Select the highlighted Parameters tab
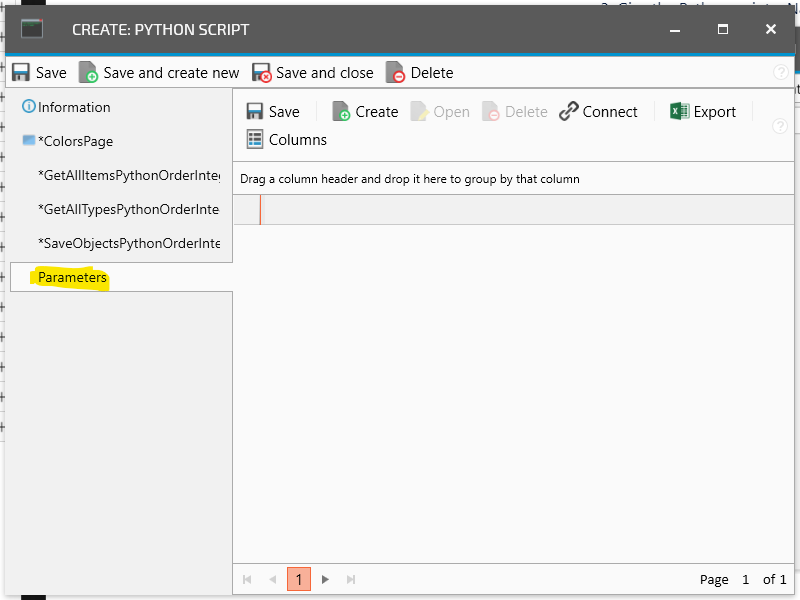 tap(72, 277)
